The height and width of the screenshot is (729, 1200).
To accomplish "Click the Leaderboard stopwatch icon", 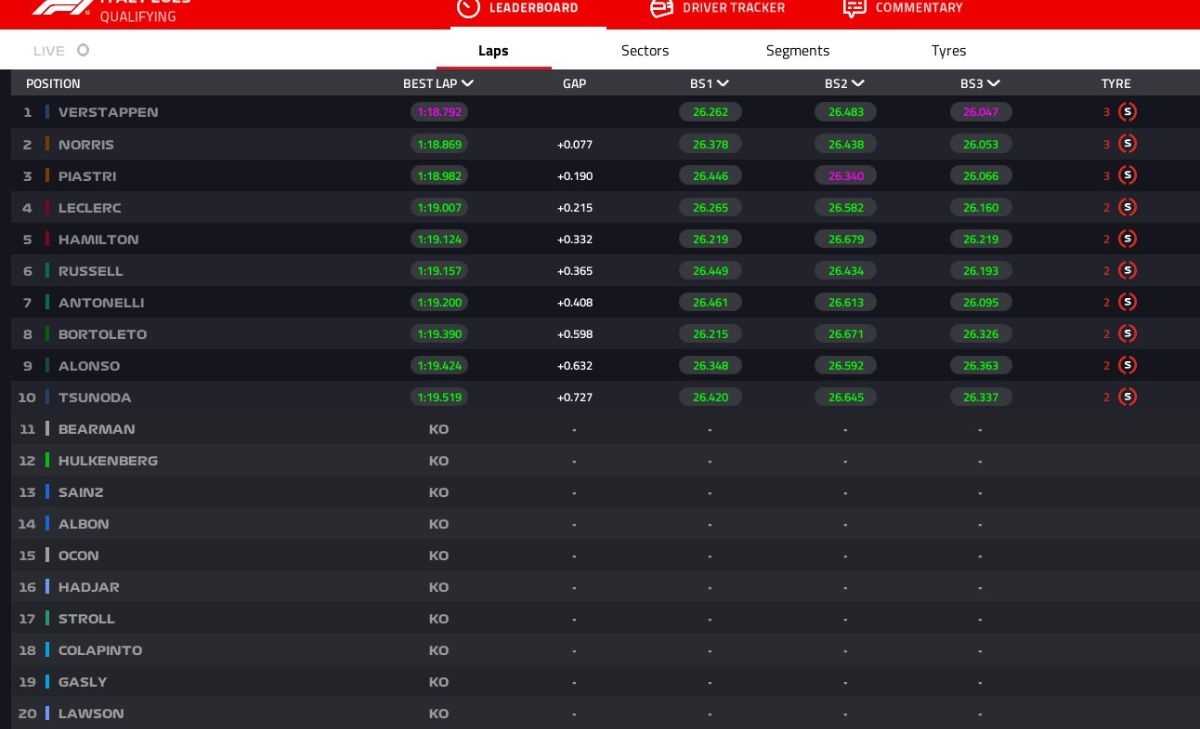I will coord(467,8).
